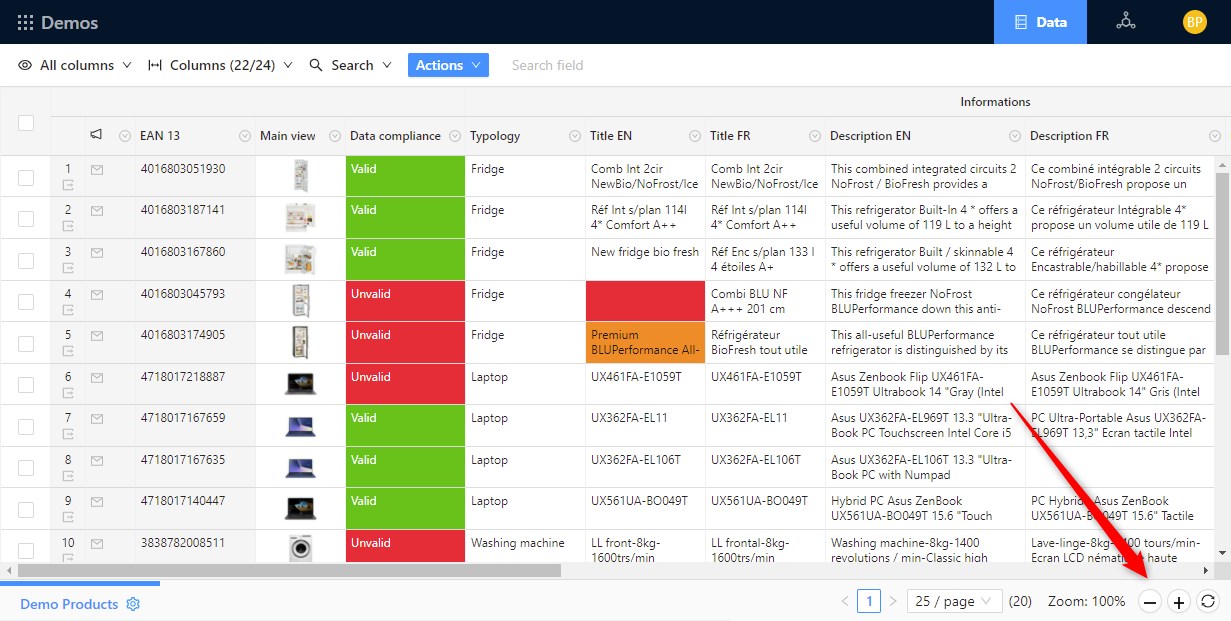The image size is (1231, 621).
Task: Open the 25 / page size dropdown
Action: point(954,602)
